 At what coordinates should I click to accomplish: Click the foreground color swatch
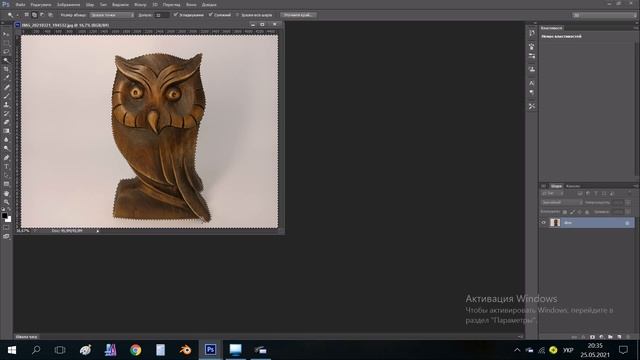point(4,215)
